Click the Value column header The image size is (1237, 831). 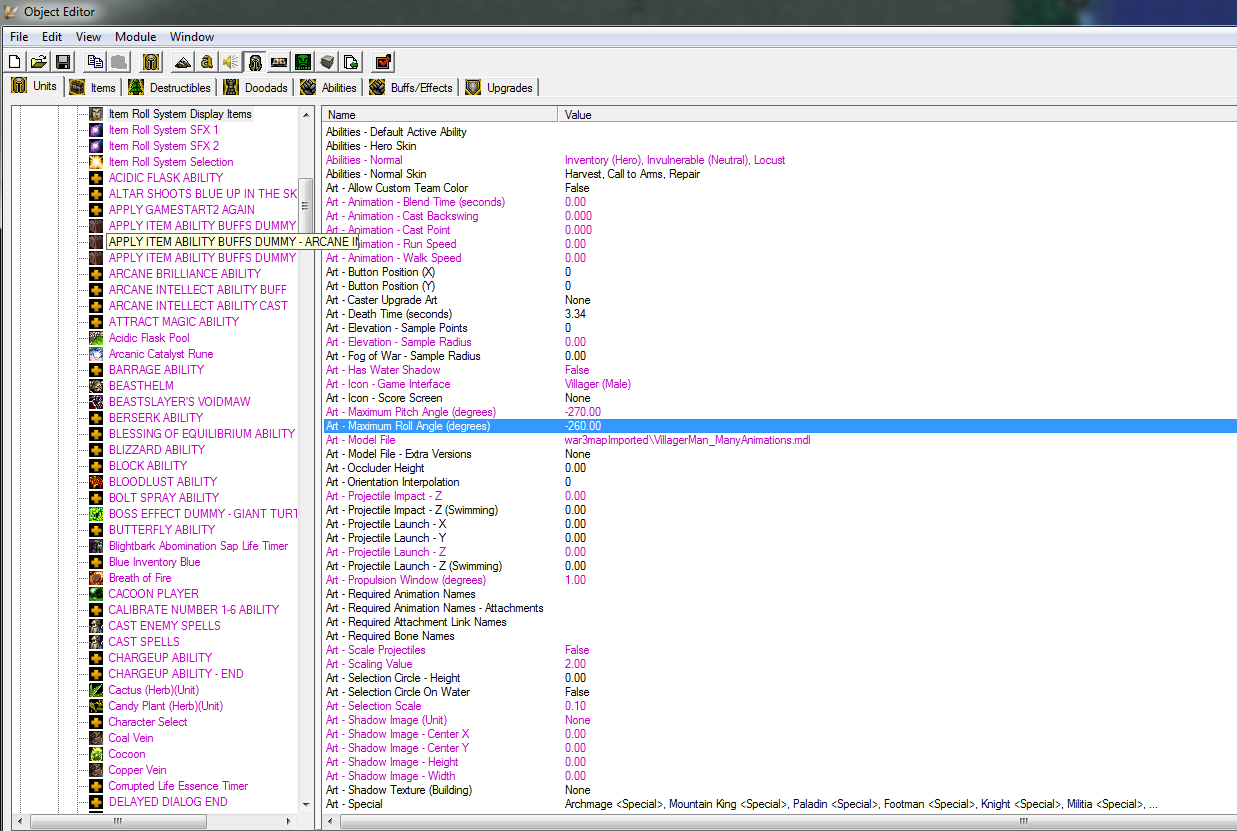click(x=897, y=114)
